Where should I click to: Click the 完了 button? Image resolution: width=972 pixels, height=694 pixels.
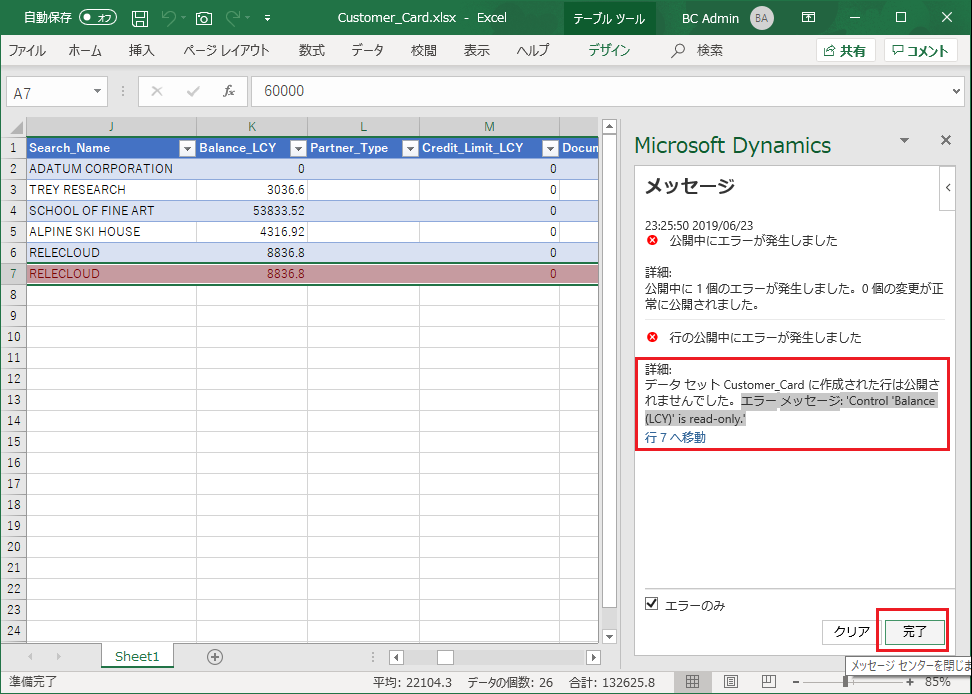[x=914, y=632]
